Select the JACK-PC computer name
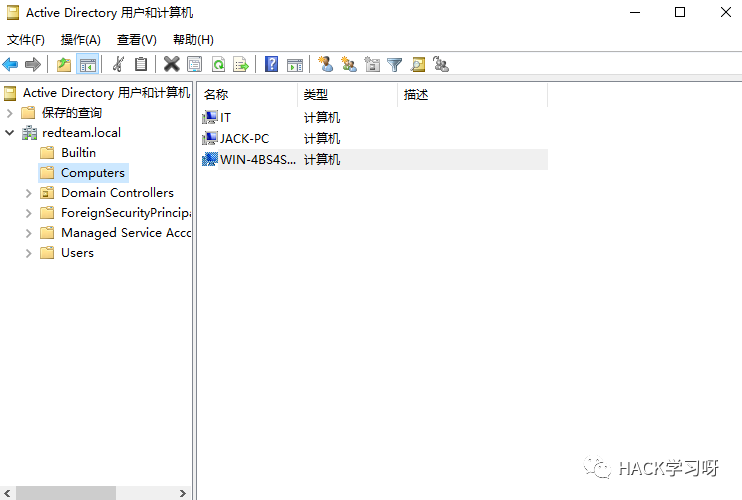This screenshot has height=500, width=742. point(244,139)
